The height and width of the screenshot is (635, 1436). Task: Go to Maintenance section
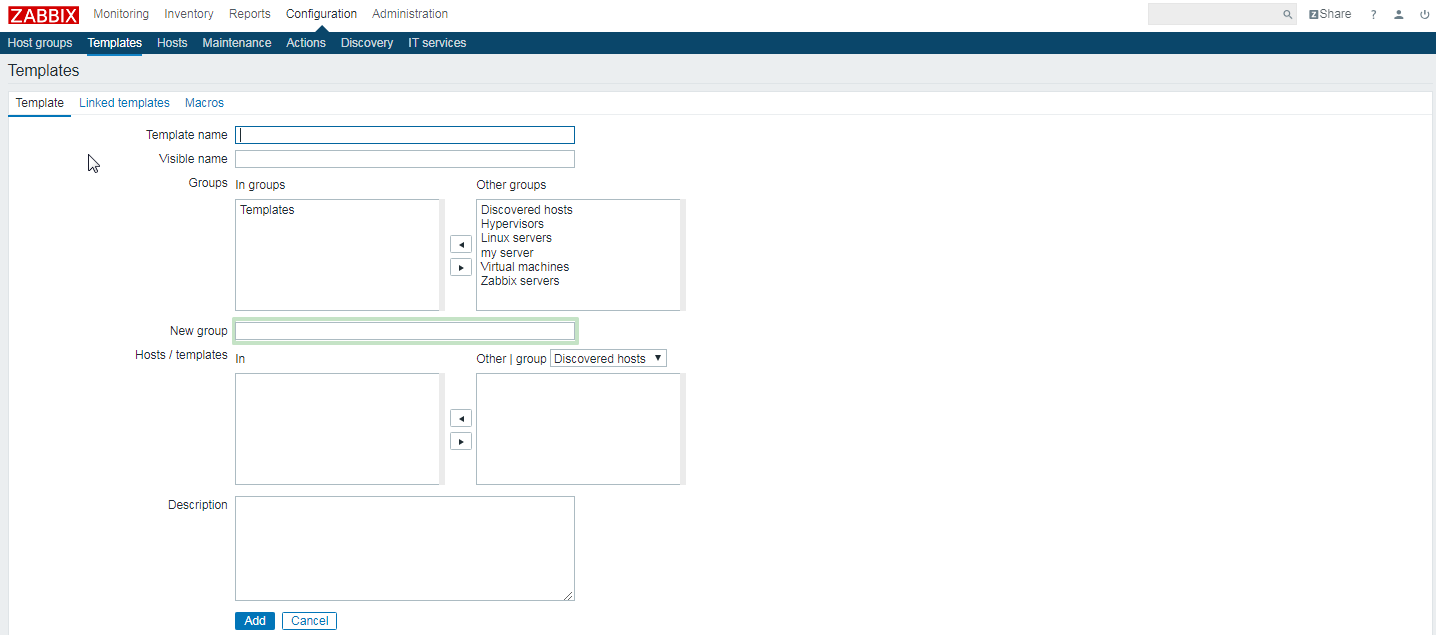[237, 43]
